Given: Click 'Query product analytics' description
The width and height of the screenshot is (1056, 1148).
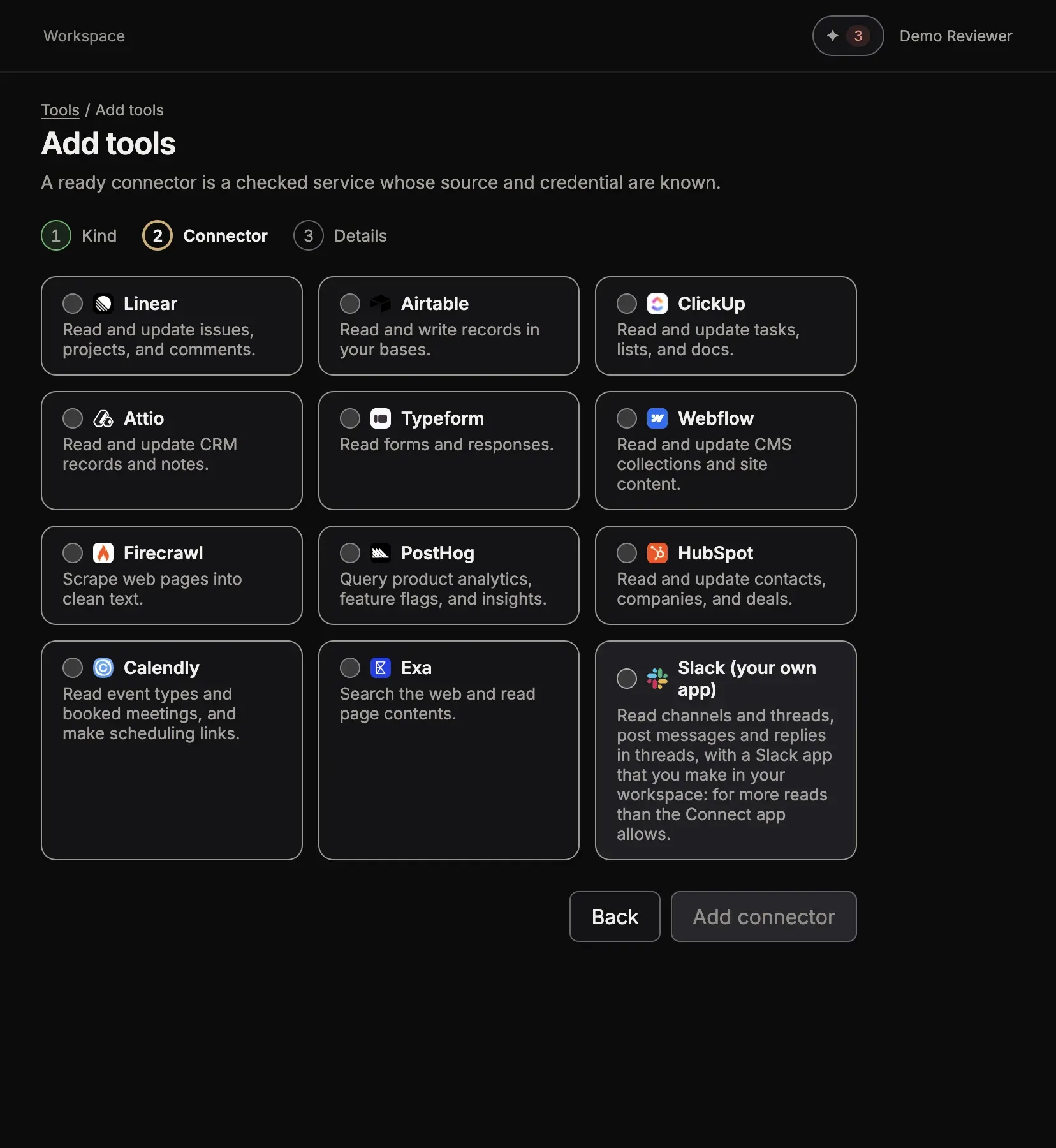Looking at the screenshot, I should (443, 589).
